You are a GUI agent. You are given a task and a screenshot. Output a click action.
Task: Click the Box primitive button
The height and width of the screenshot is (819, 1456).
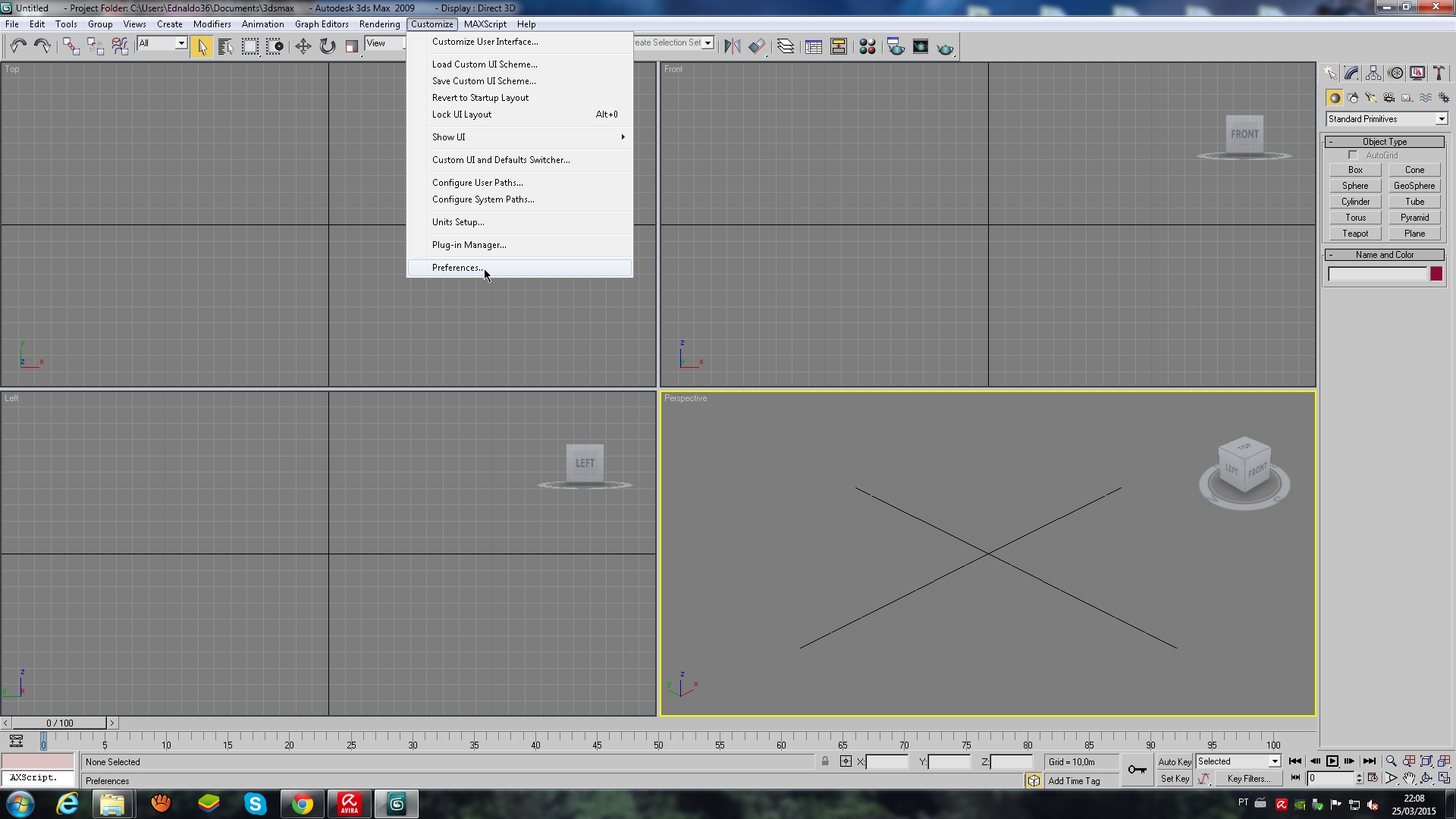point(1355,169)
